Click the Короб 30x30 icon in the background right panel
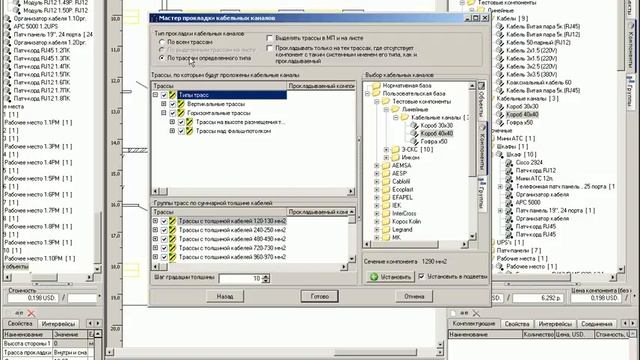Image resolution: width=640 pixels, height=360 pixels. pyautogui.click(x=500, y=107)
